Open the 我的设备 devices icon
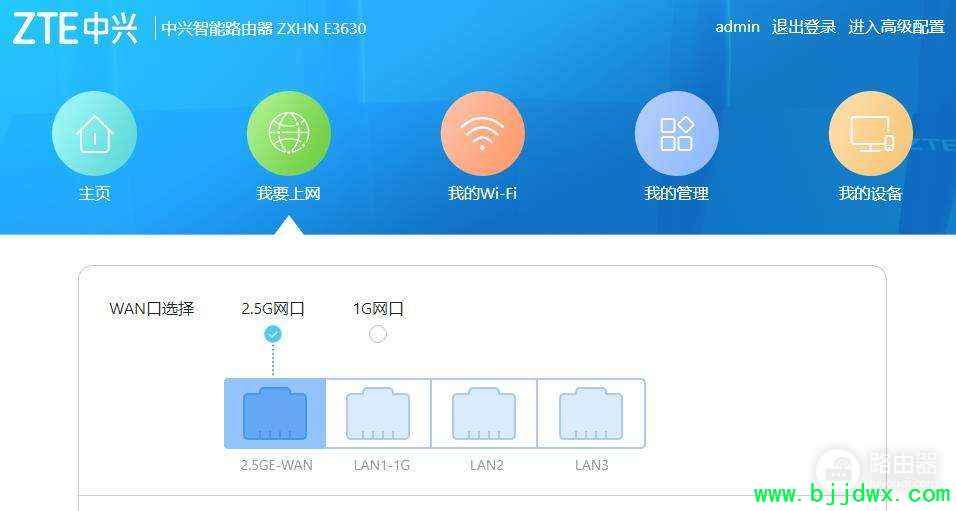 [871, 134]
